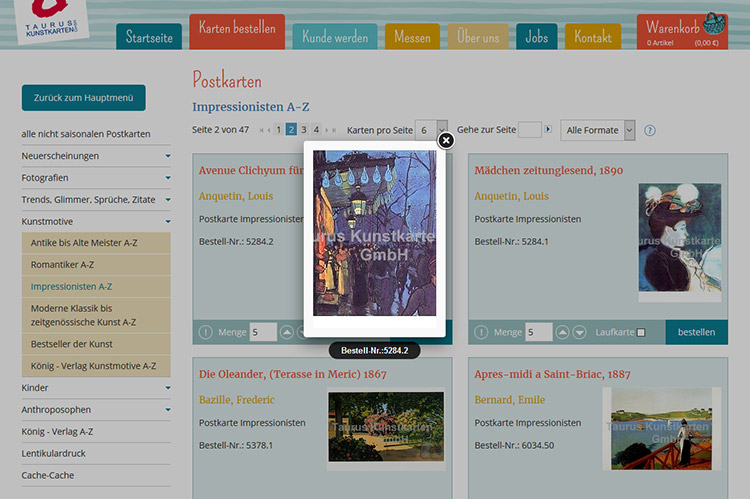Click the help question mark icon
750x499 pixels.
point(650,130)
